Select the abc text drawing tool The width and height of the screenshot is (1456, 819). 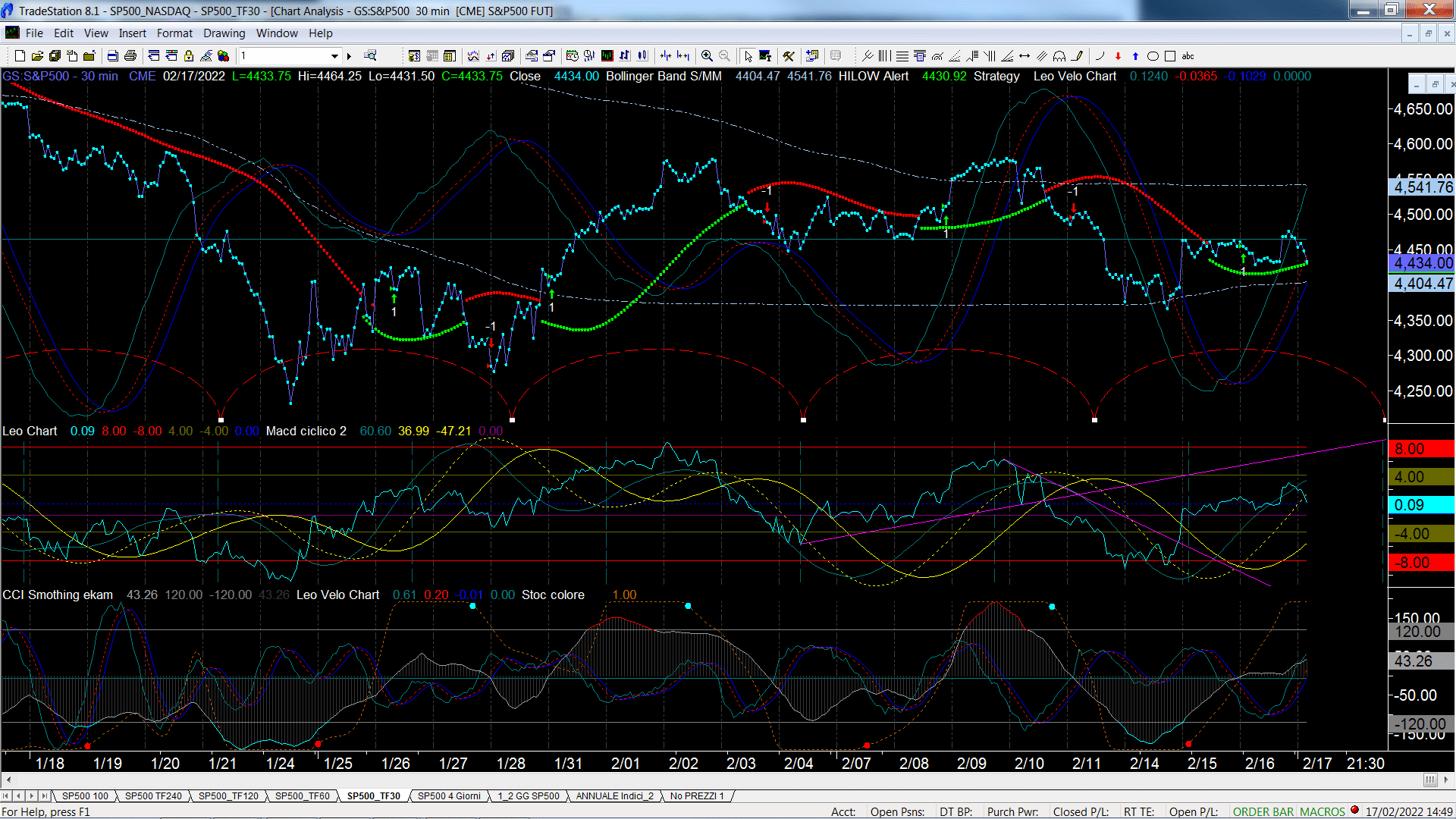(x=1188, y=55)
